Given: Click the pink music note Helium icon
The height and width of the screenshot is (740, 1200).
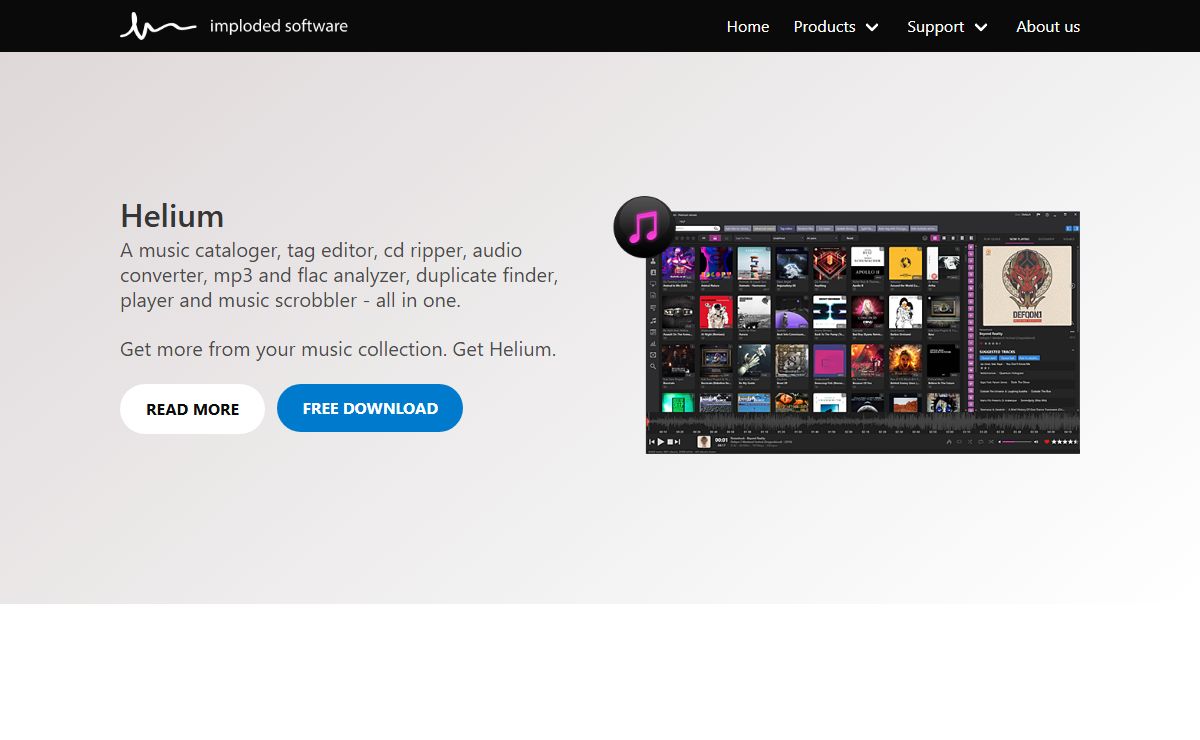Looking at the screenshot, I should click(x=644, y=227).
